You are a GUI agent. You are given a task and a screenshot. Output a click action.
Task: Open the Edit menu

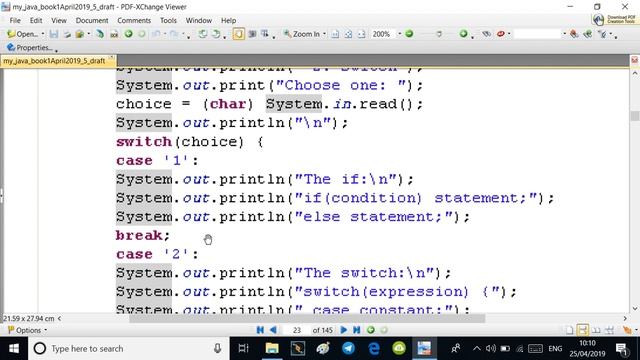[36, 20]
